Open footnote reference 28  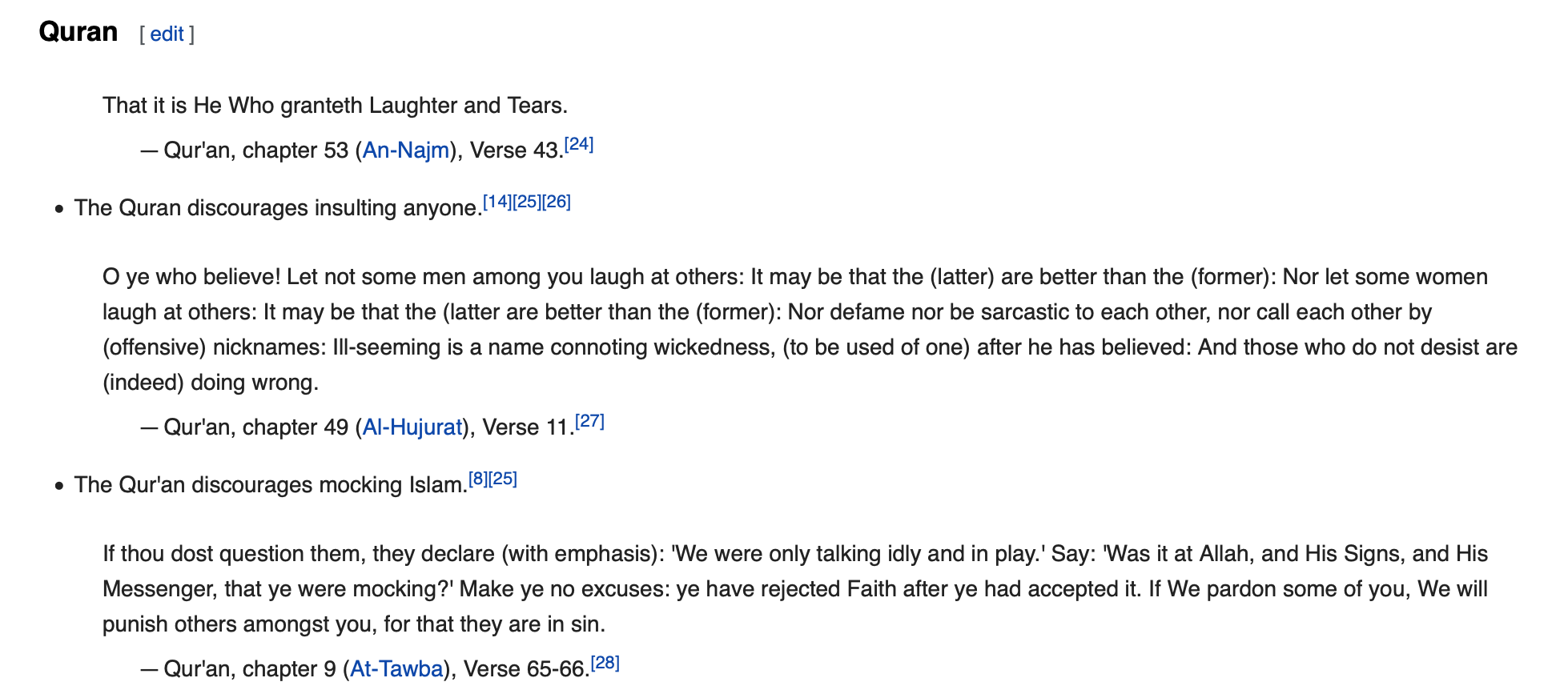pos(605,663)
